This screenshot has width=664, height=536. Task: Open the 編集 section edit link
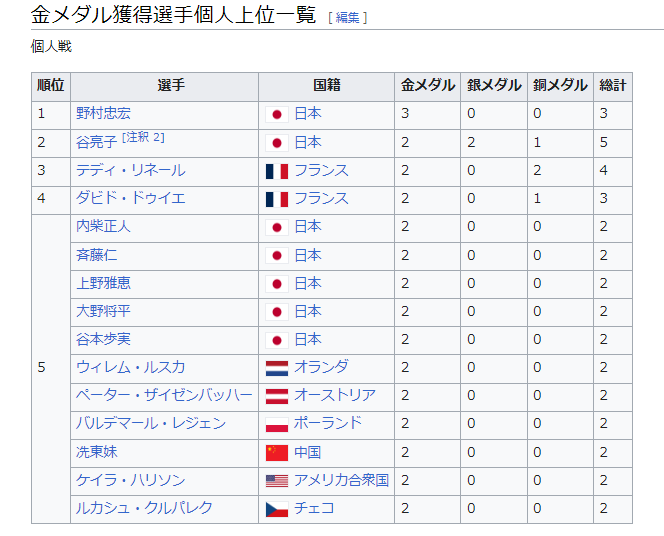[347, 17]
